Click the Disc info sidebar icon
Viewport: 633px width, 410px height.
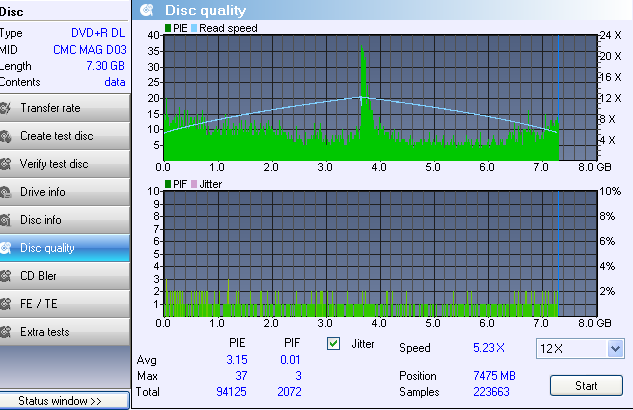pos(8,220)
